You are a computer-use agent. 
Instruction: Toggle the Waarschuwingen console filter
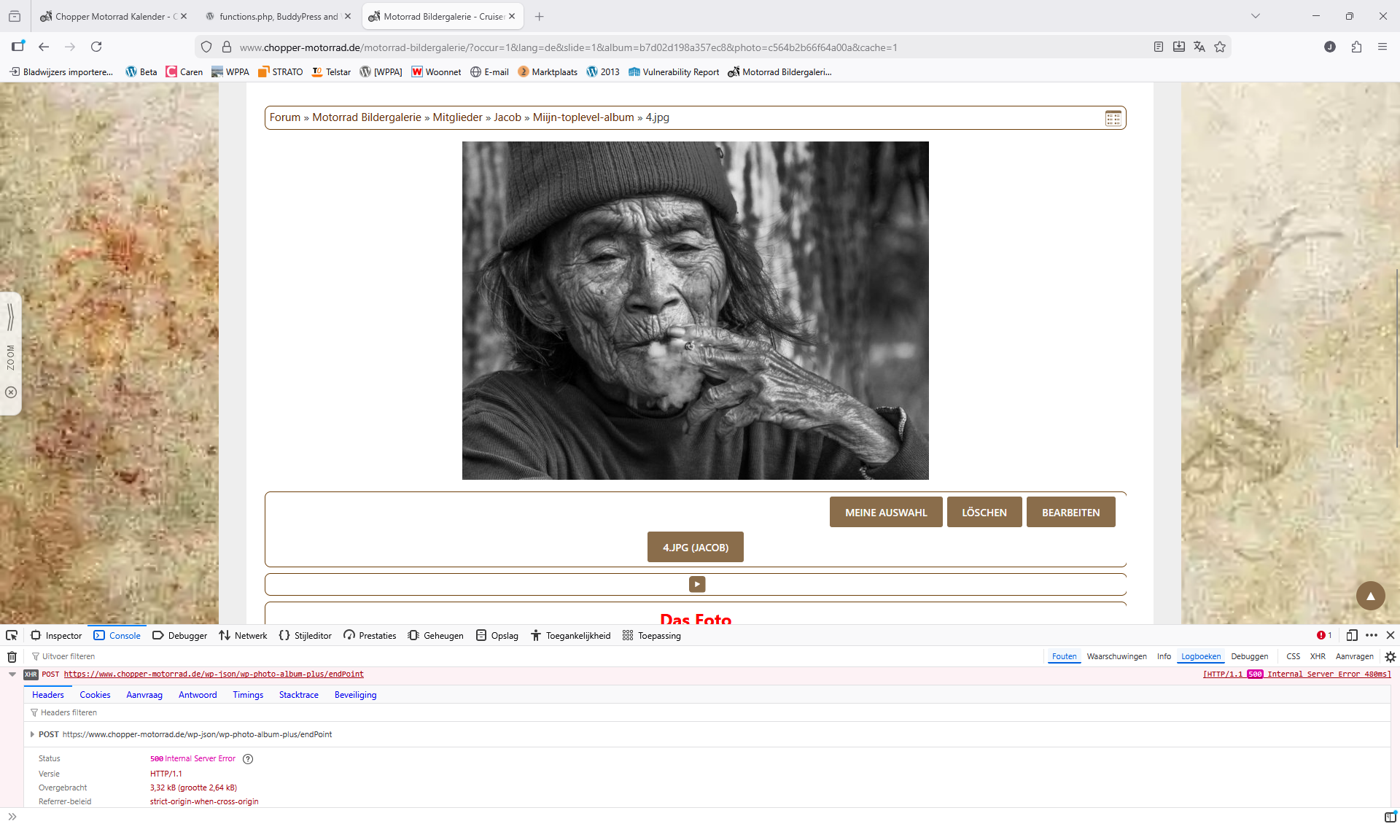[1116, 656]
